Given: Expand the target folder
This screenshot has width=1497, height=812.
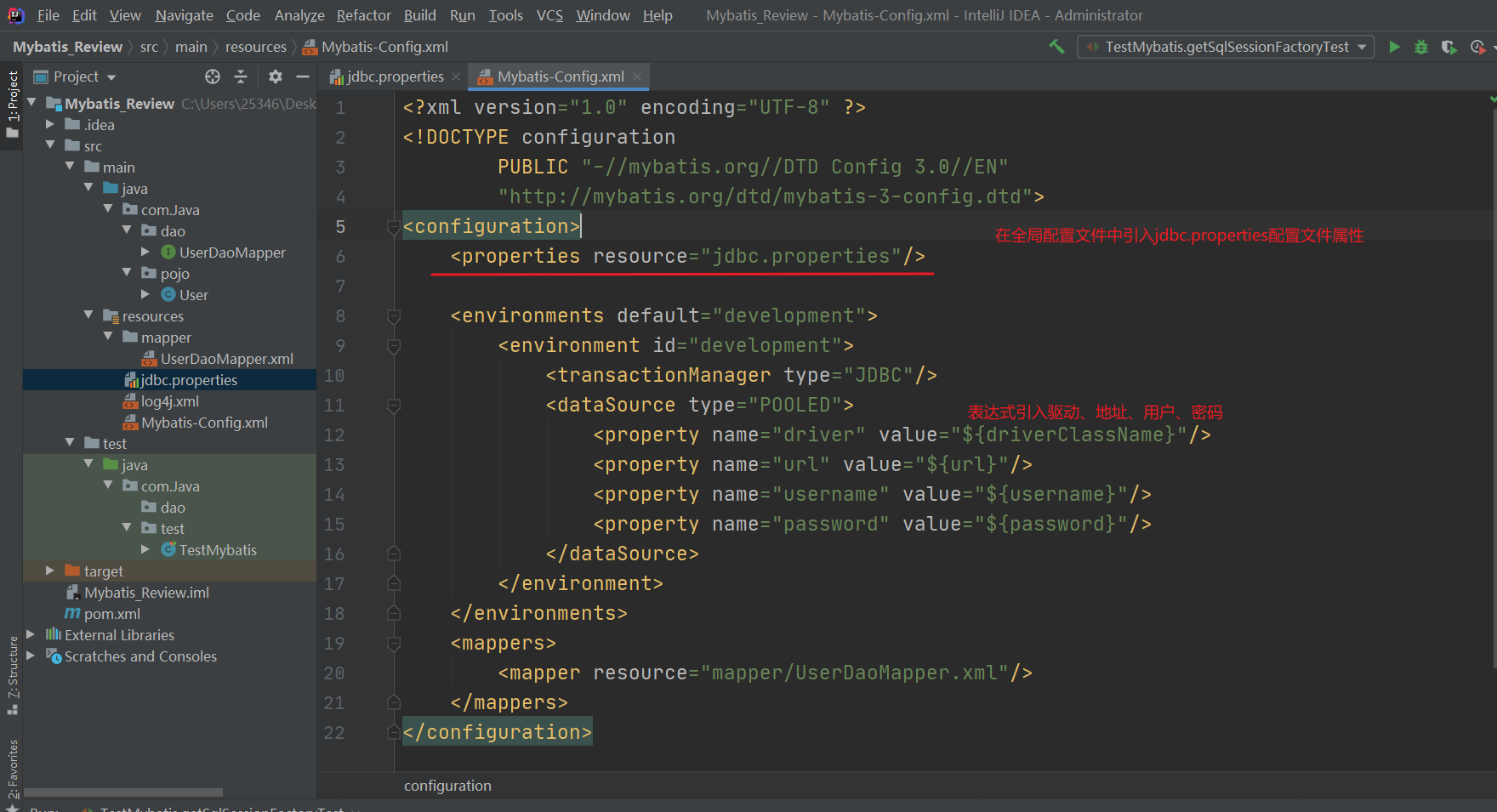Looking at the screenshot, I should (50, 571).
